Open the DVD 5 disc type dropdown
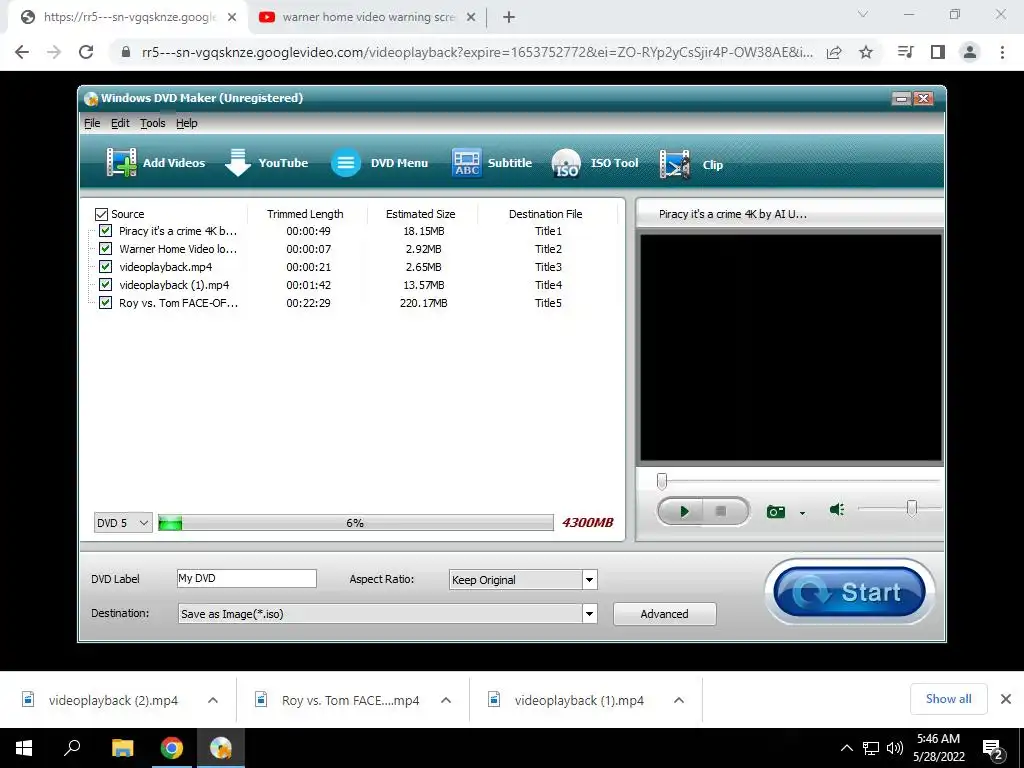1024x768 pixels. pos(123,522)
